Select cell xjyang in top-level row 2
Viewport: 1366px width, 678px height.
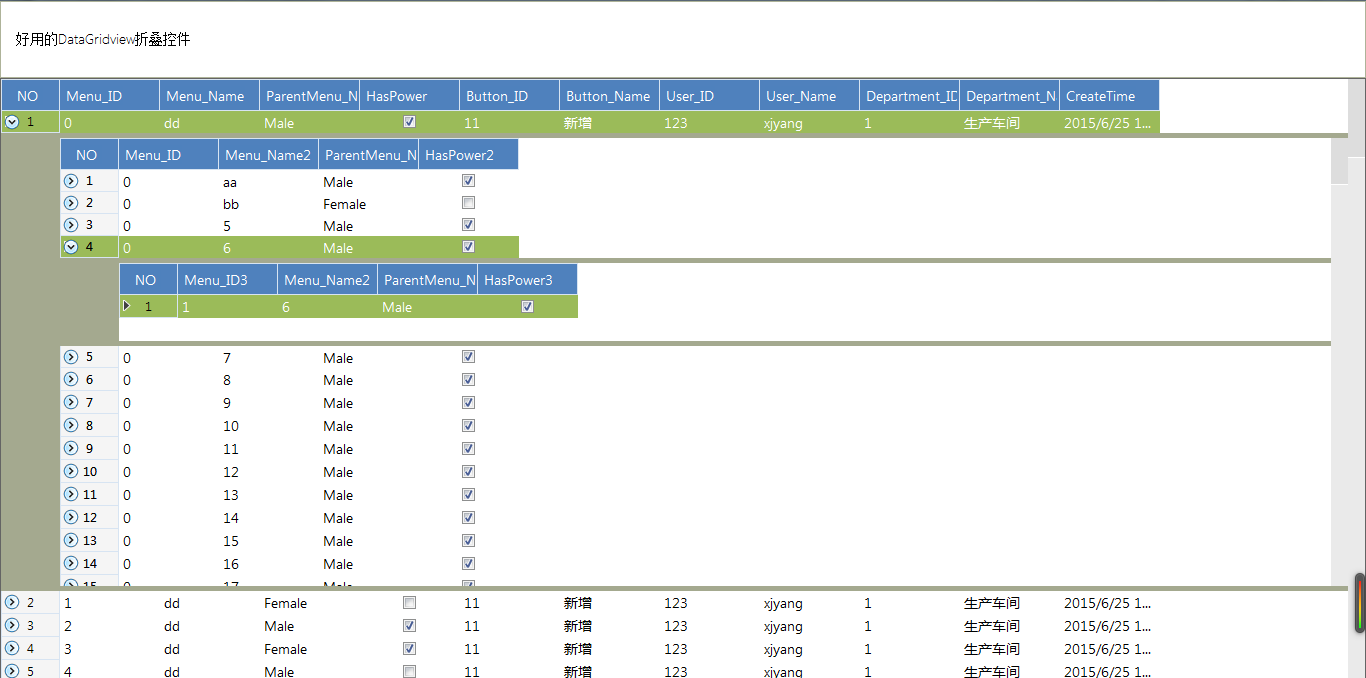point(810,603)
